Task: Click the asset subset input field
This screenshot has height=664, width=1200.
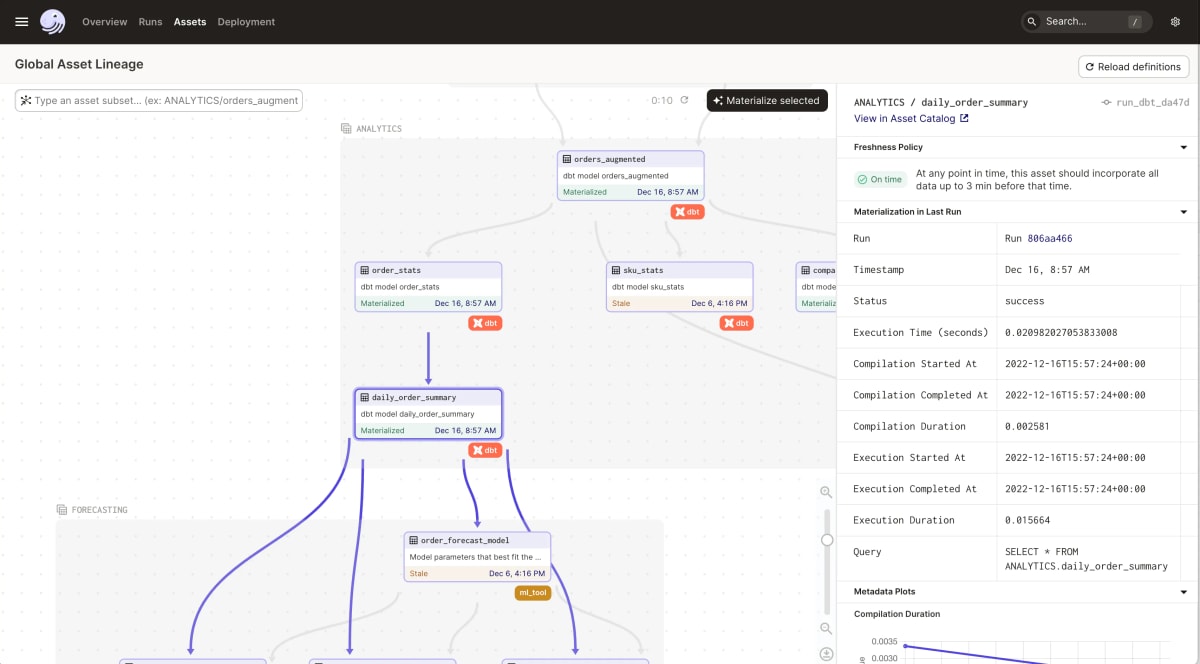Action: (158, 100)
